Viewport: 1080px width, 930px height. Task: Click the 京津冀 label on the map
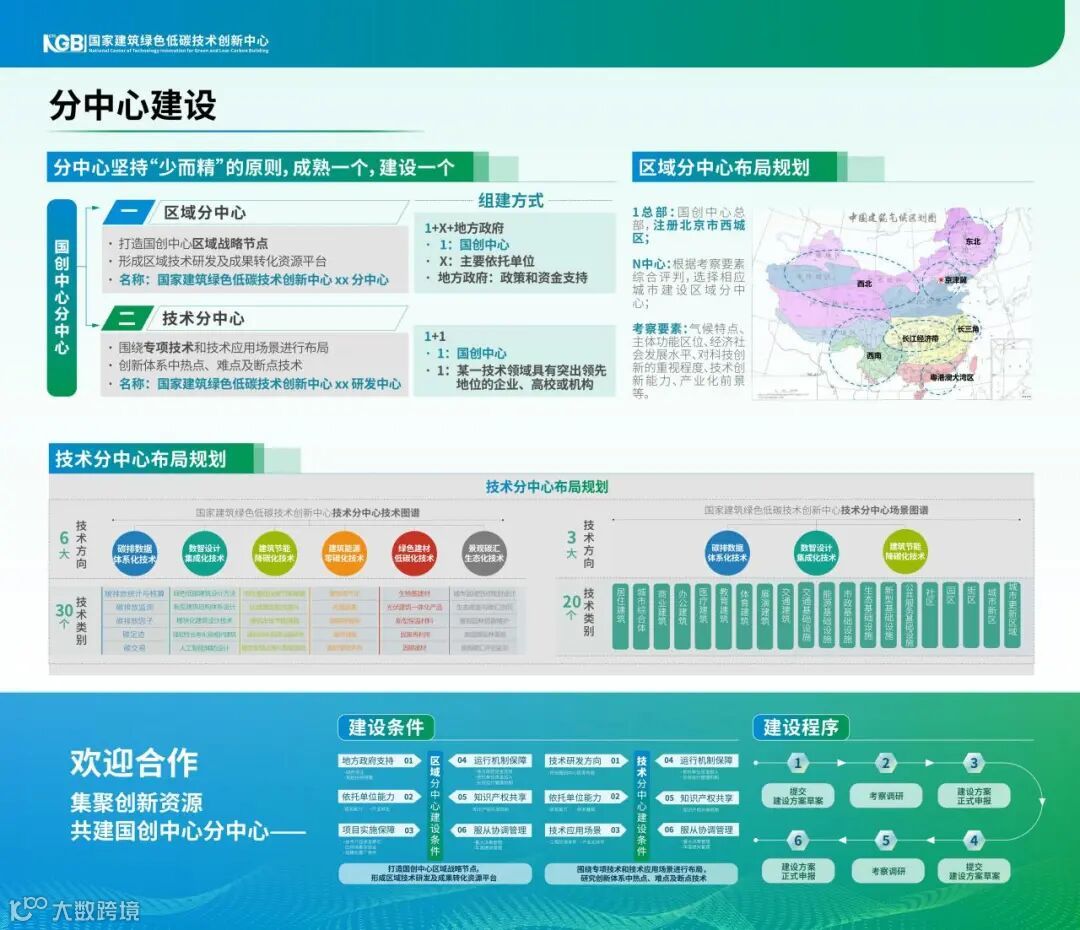pos(956,280)
